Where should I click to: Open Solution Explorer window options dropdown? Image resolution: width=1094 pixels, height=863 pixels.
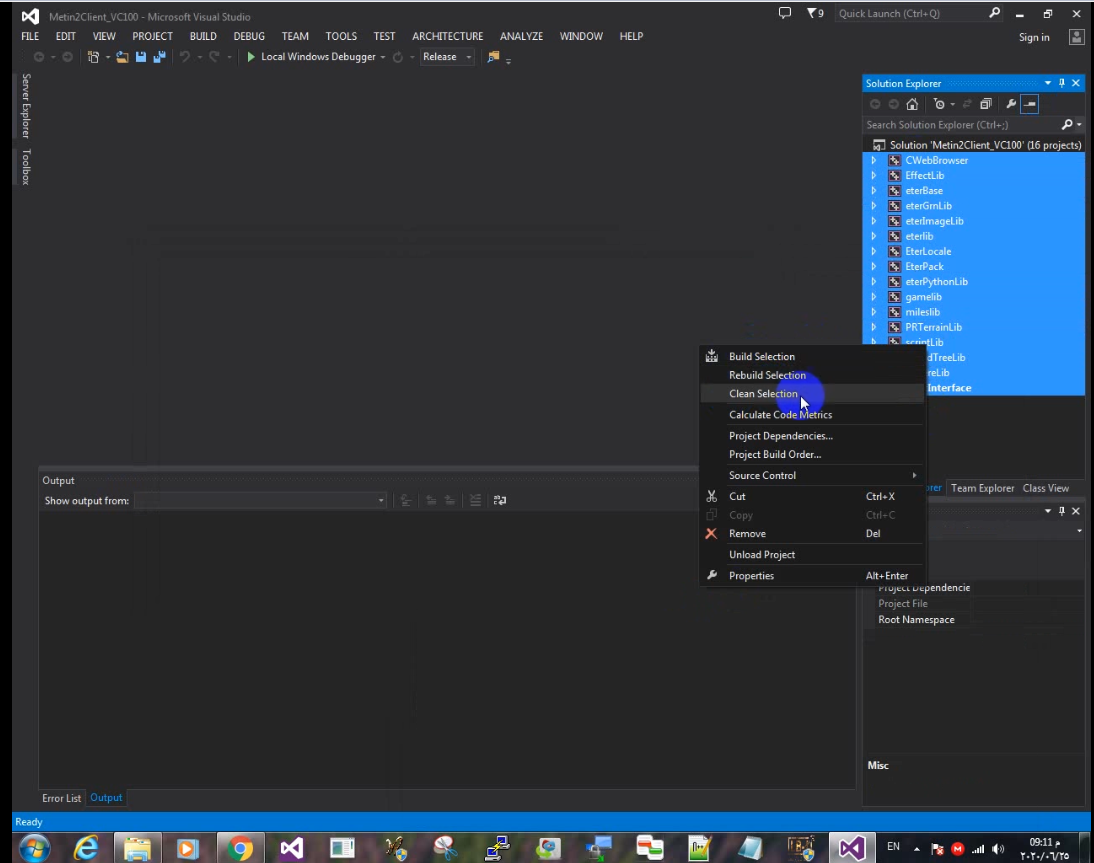(x=1047, y=83)
